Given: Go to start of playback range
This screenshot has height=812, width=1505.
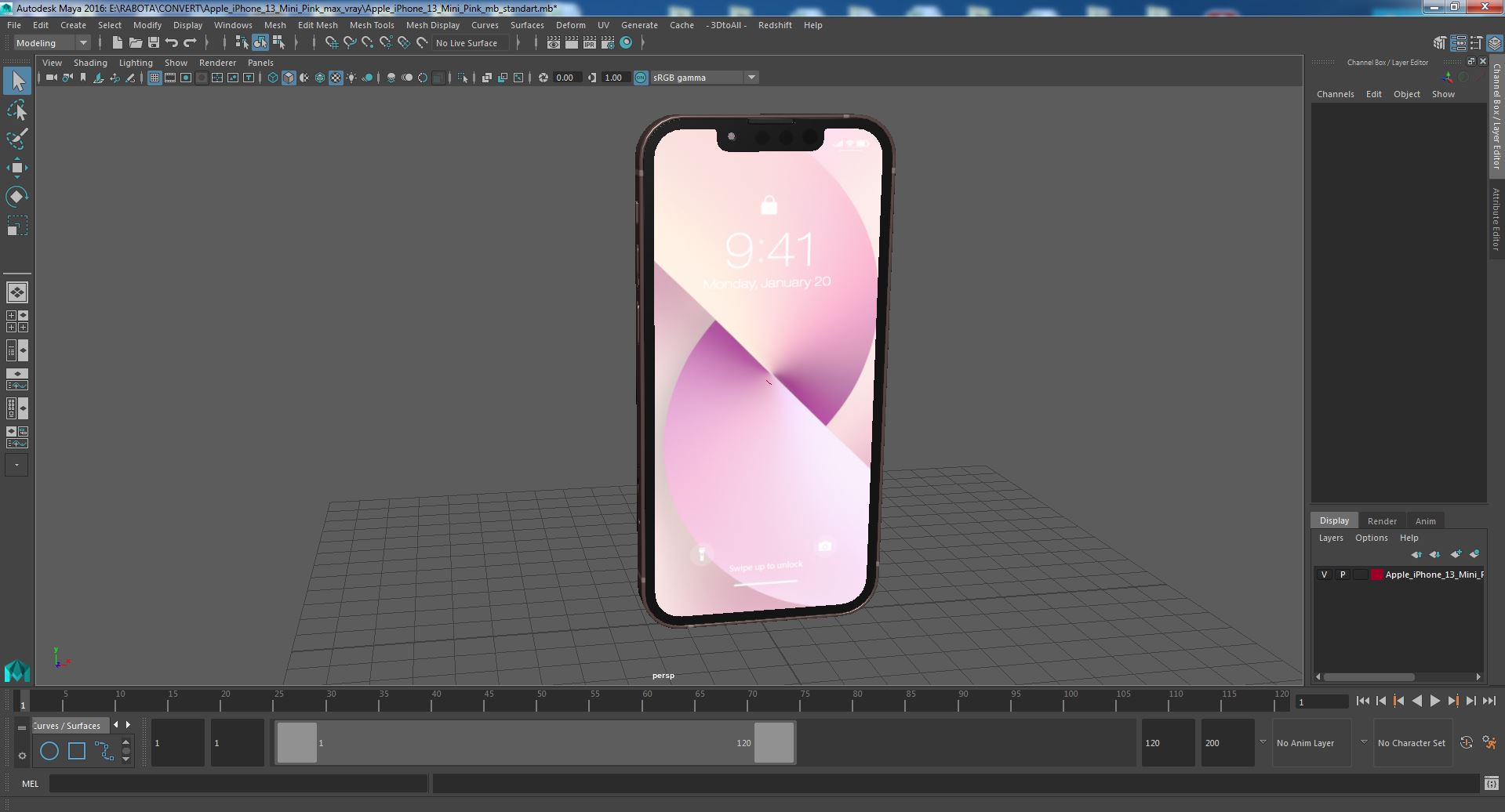Looking at the screenshot, I should click(x=1362, y=701).
